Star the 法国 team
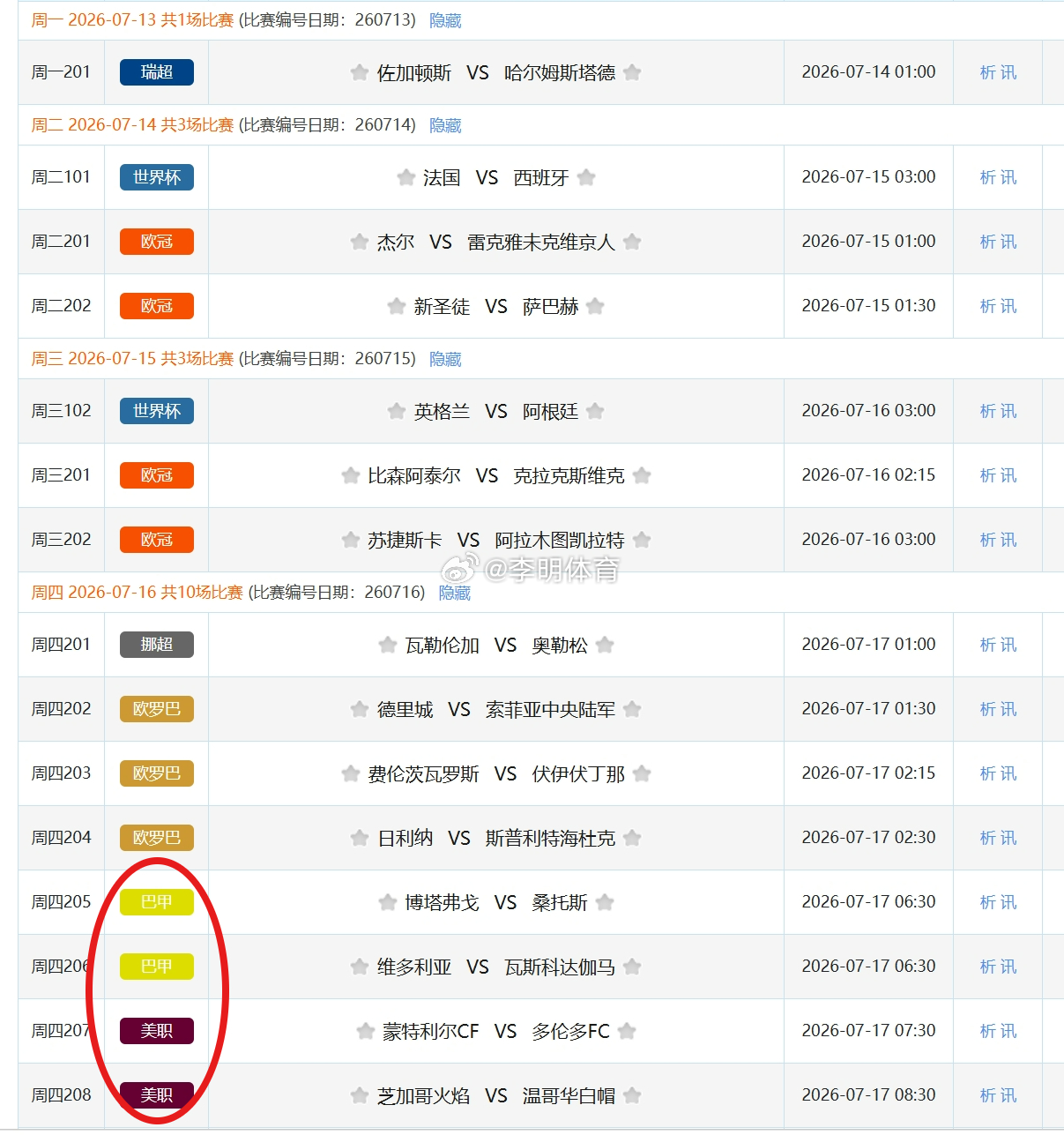 click(x=406, y=177)
